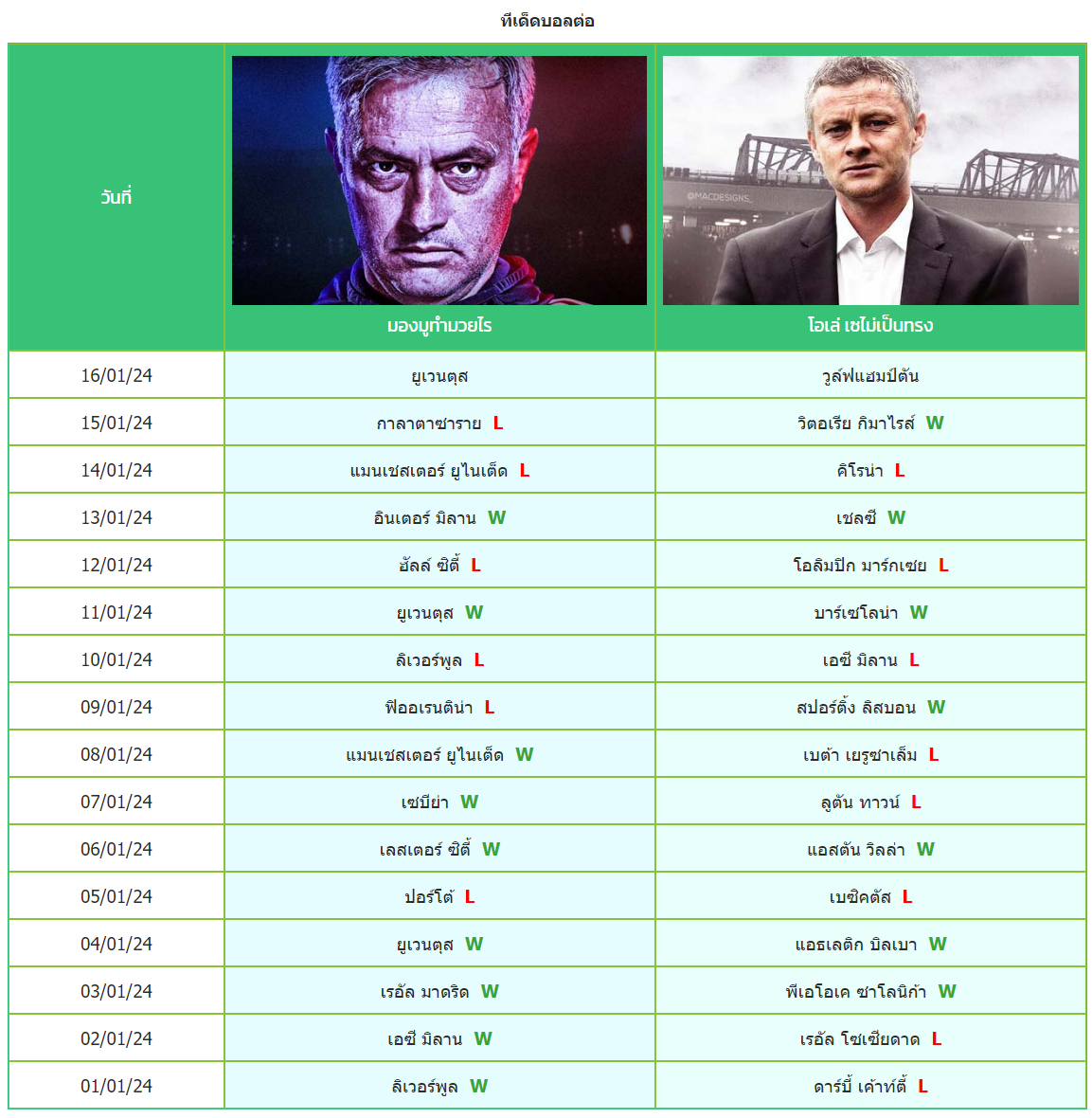Click อินเตอร์ มิลาน pick on 13/01/24
Viewport: 1092px width, 1118px height.
[425, 518]
